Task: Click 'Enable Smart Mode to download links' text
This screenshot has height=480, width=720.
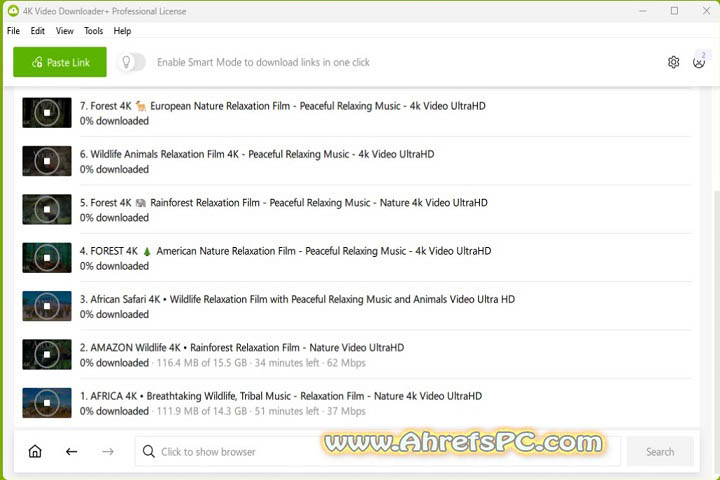Action: click(x=263, y=62)
